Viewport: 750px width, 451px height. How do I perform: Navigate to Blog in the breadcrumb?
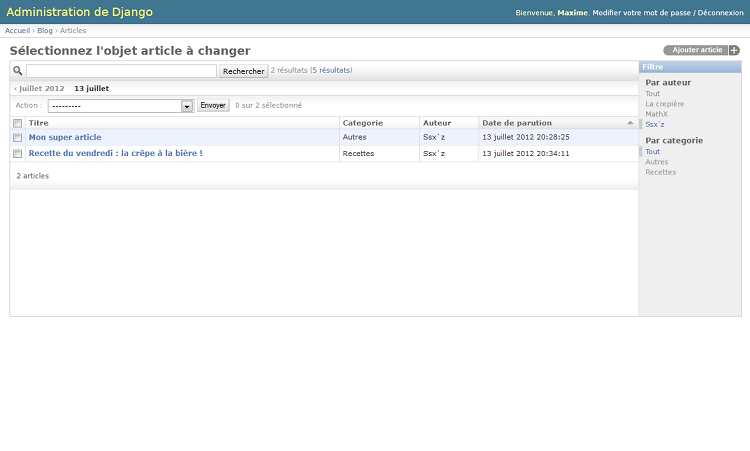coord(45,31)
